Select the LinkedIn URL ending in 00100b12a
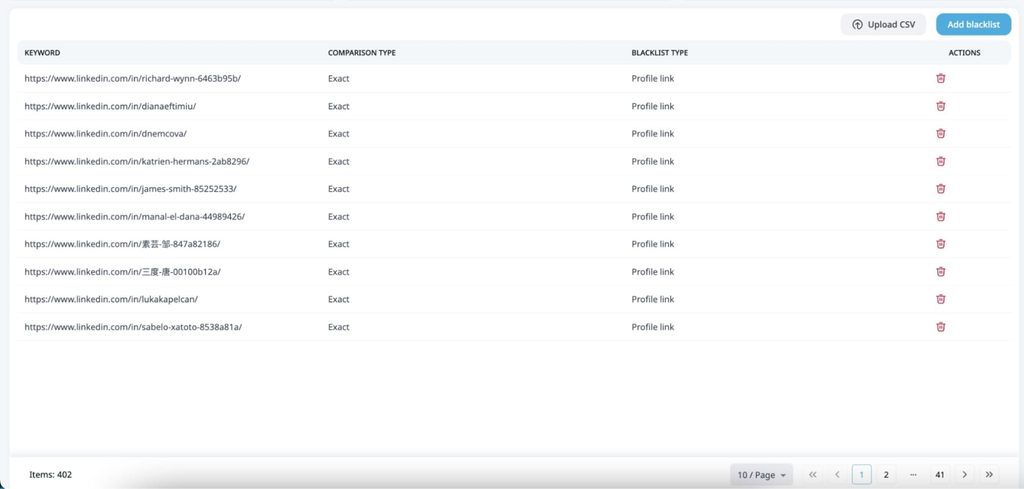This screenshot has width=1024, height=489. click(x=122, y=272)
